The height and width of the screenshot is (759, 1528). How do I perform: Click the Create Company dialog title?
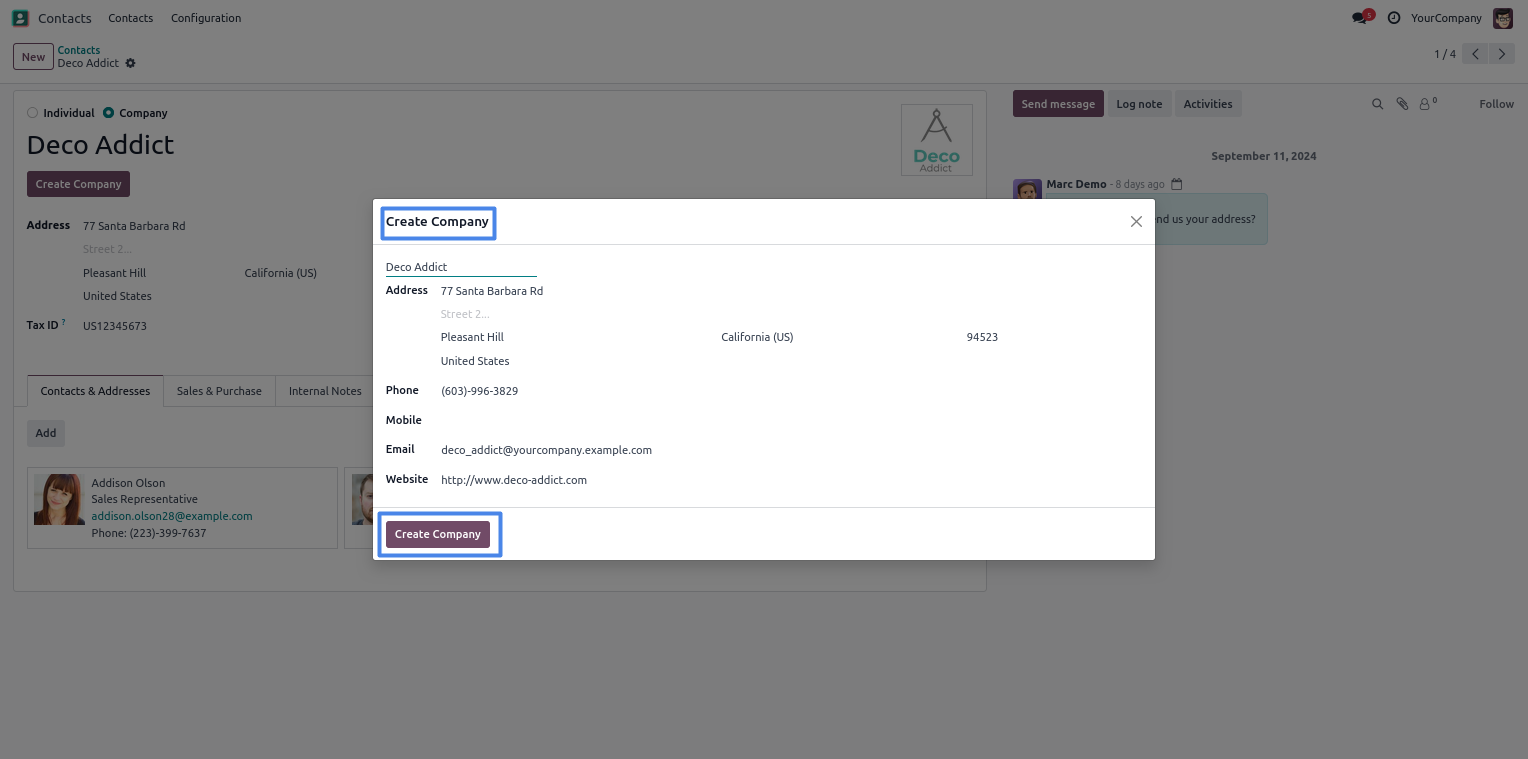(438, 222)
